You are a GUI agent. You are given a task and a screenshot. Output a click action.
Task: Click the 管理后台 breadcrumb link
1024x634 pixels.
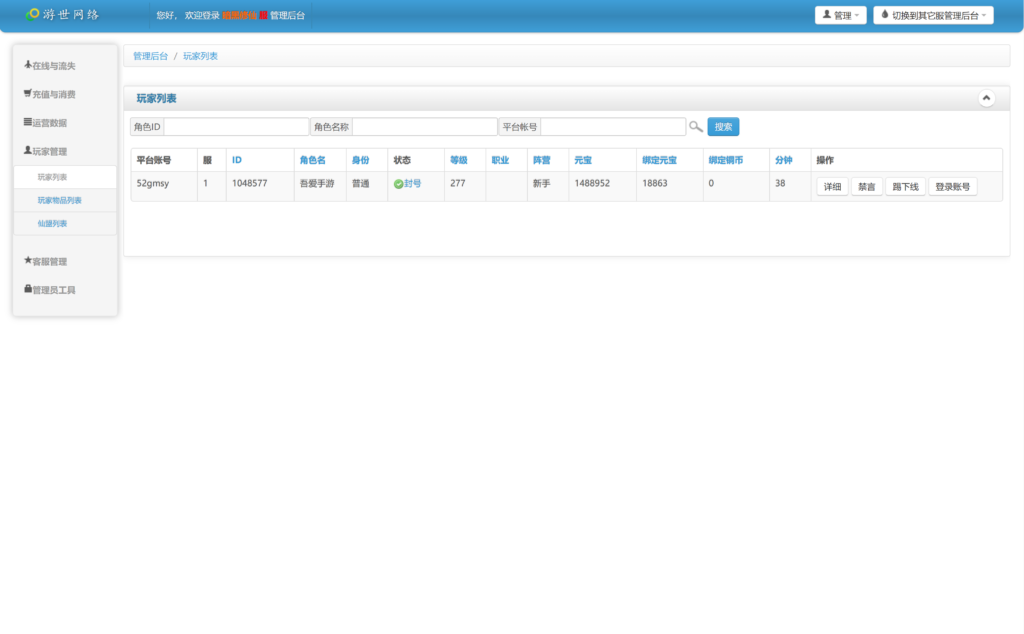pyautogui.click(x=150, y=56)
